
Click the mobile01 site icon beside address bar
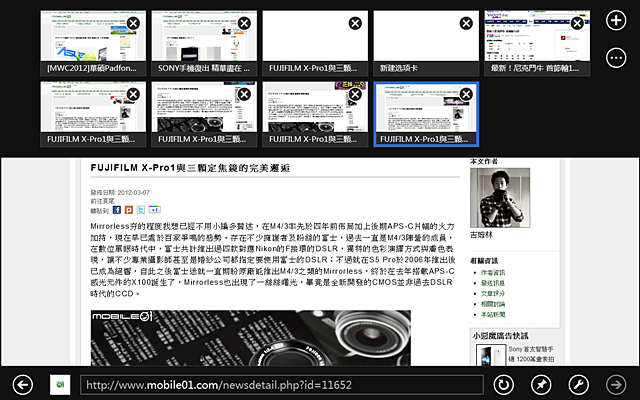[x=60, y=384]
